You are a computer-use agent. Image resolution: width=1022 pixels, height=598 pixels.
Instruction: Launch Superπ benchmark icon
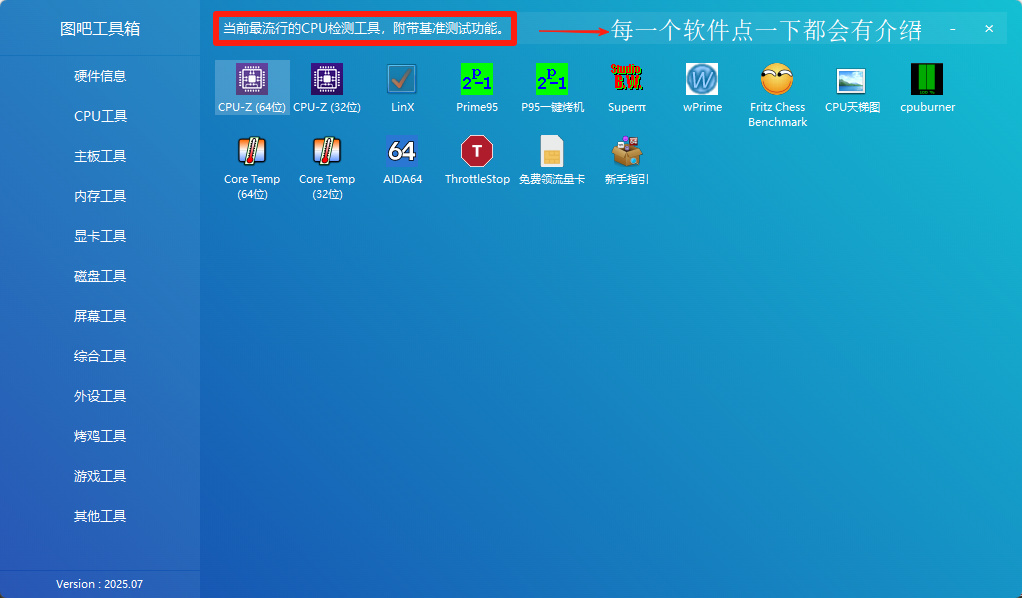(x=627, y=80)
